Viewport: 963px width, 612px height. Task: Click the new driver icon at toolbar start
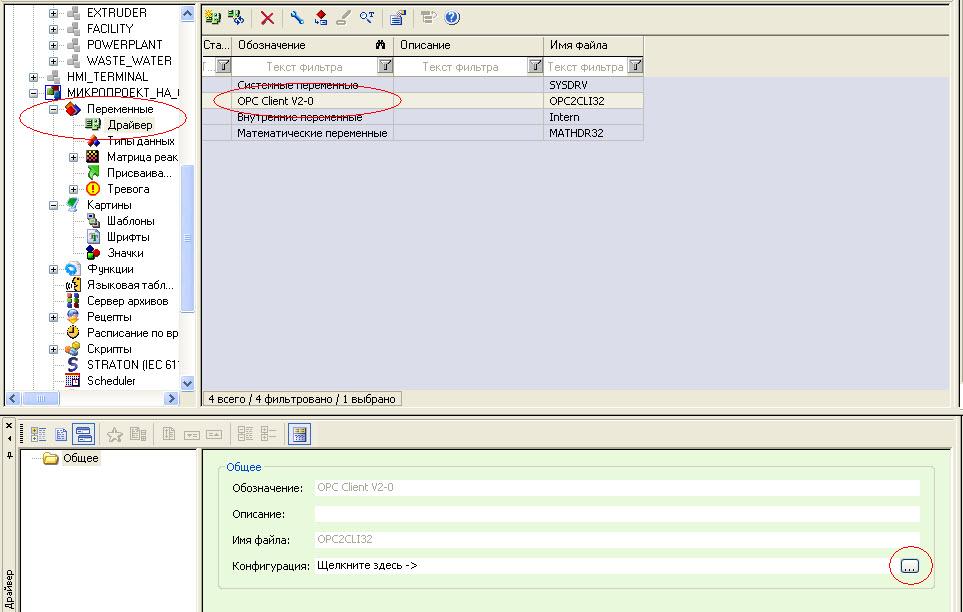(x=213, y=18)
